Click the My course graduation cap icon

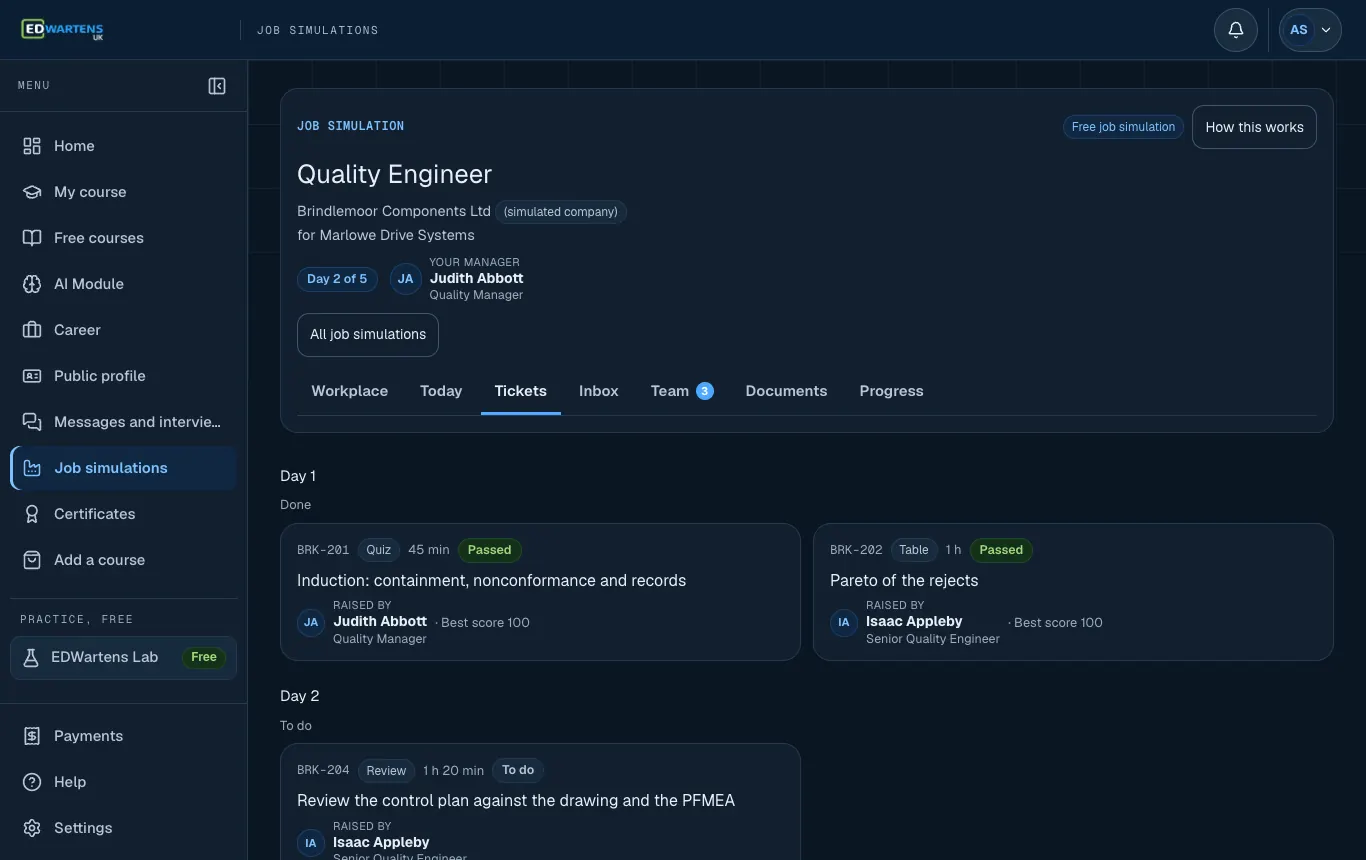pyautogui.click(x=32, y=192)
